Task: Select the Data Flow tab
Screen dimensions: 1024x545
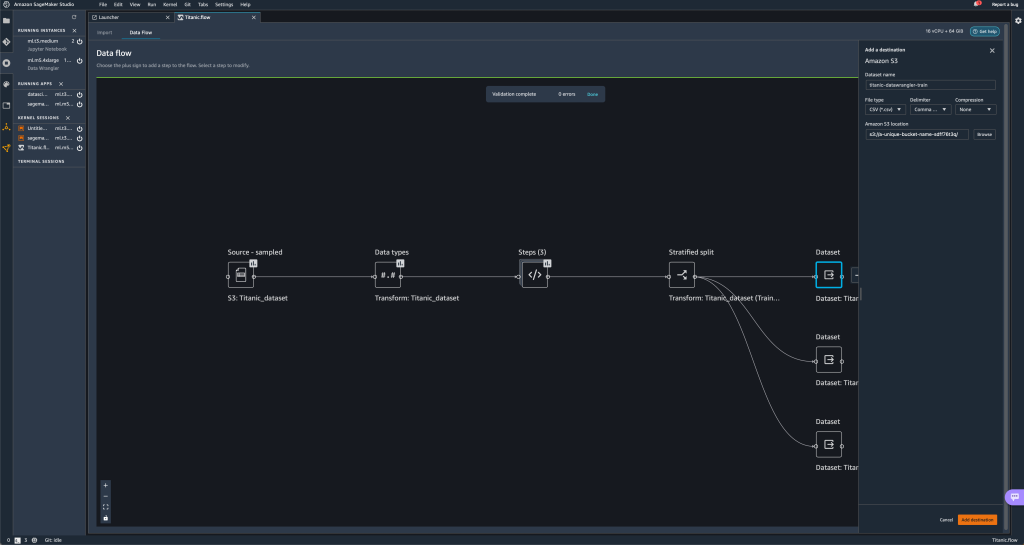Action: coord(140,32)
